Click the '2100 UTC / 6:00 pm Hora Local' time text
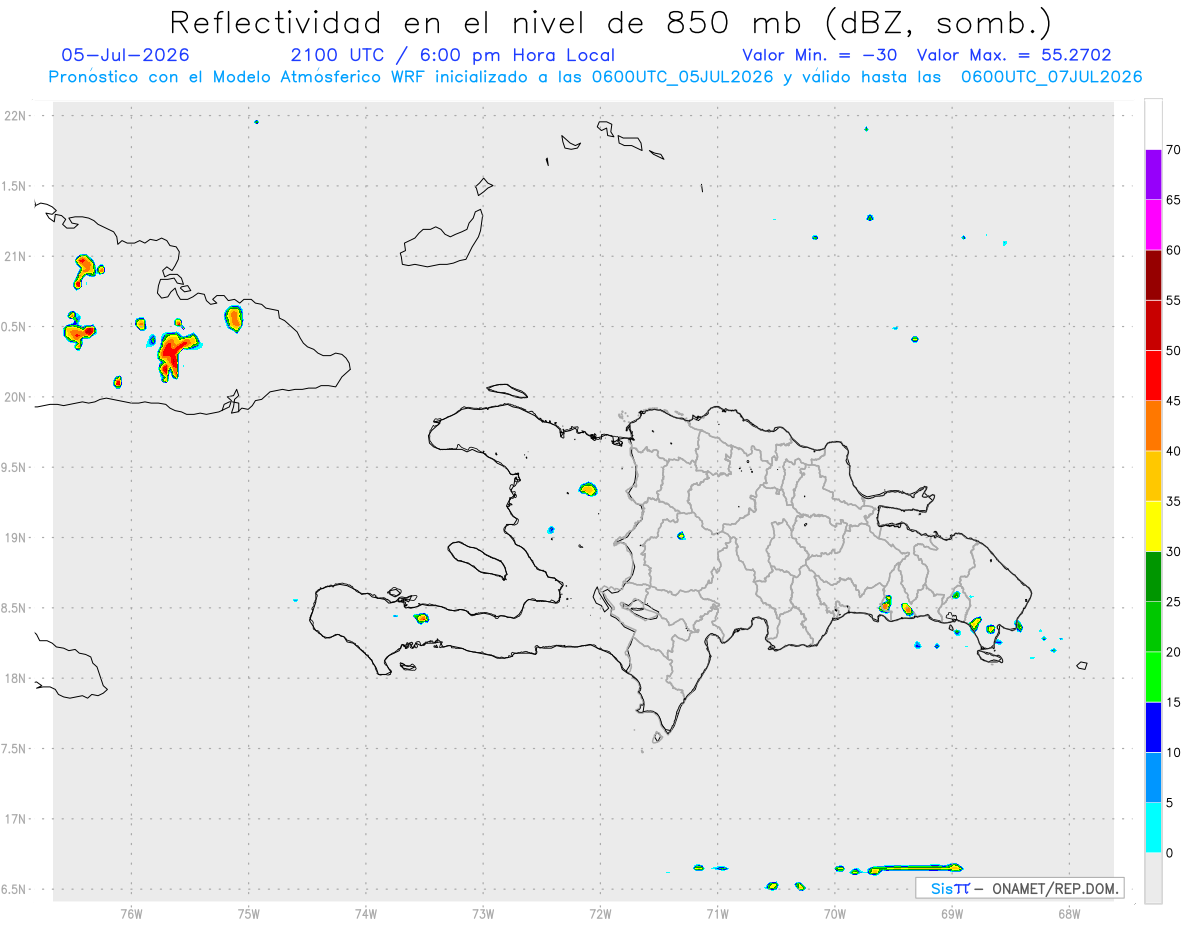The width and height of the screenshot is (1200, 927). tap(453, 55)
